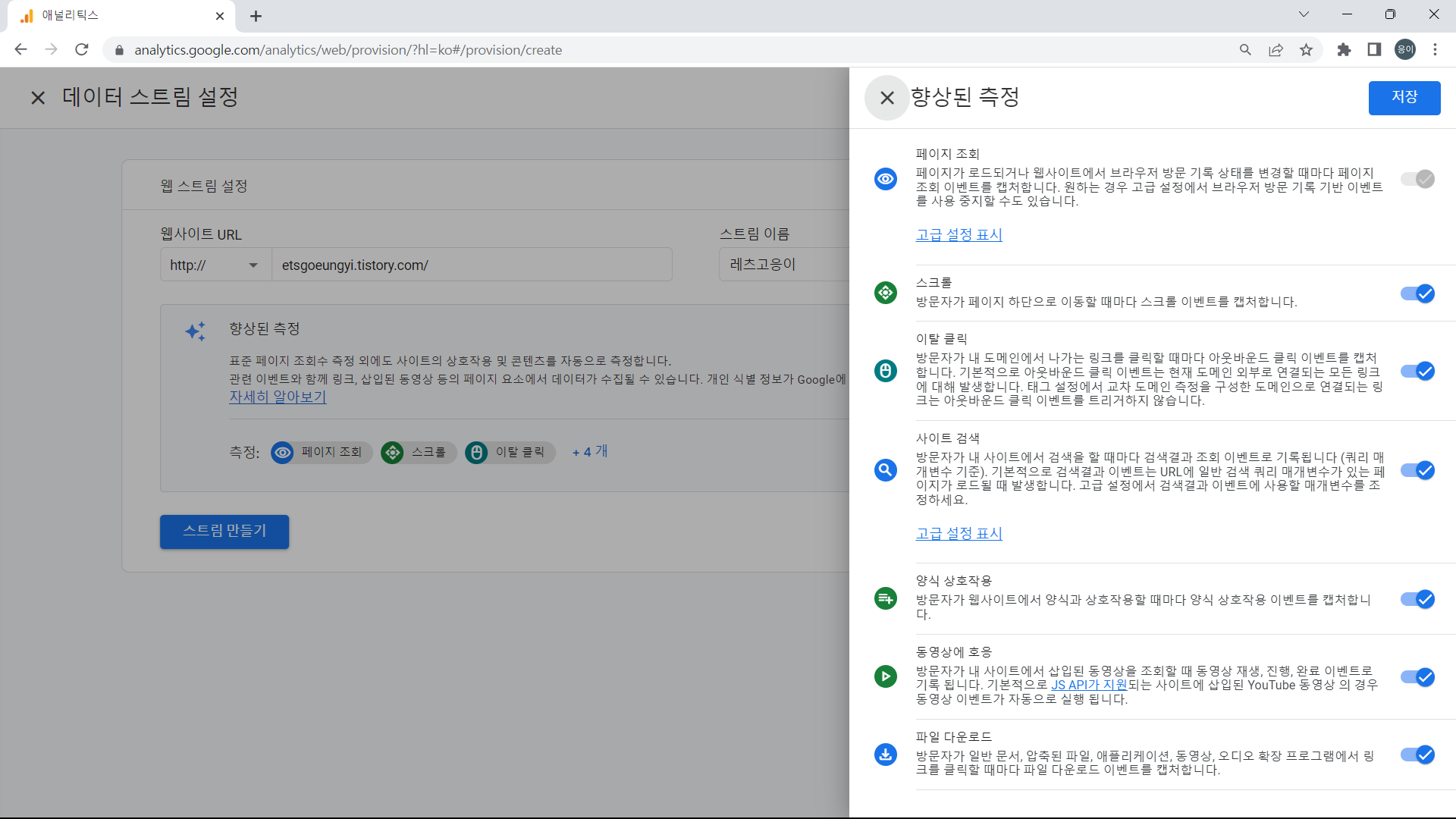Click the site search magnifier icon

coord(886,470)
